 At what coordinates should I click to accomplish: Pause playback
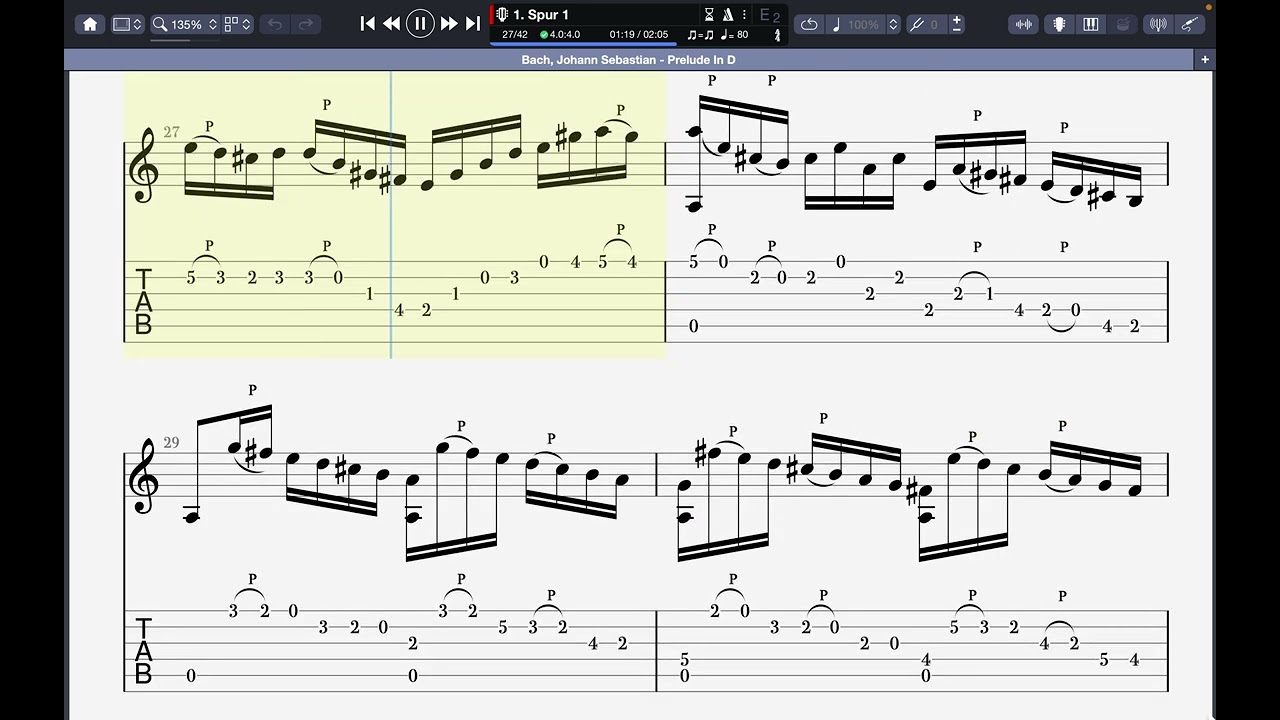[x=420, y=24]
